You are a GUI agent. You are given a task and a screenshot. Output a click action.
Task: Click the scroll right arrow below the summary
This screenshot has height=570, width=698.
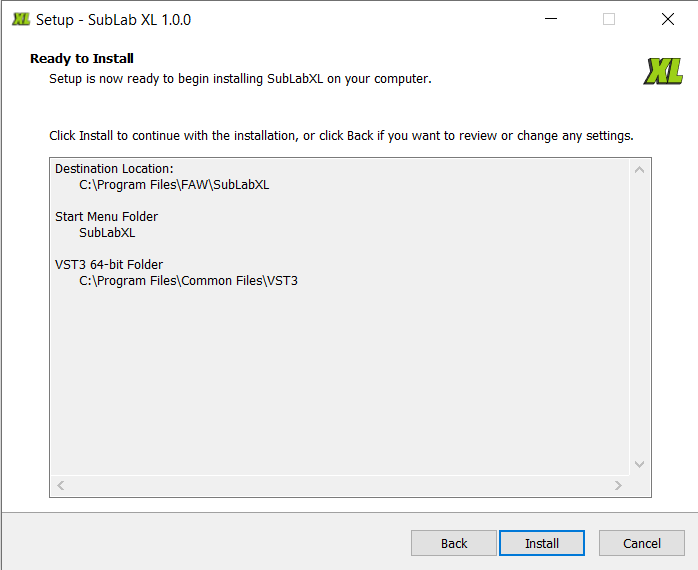(619, 485)
